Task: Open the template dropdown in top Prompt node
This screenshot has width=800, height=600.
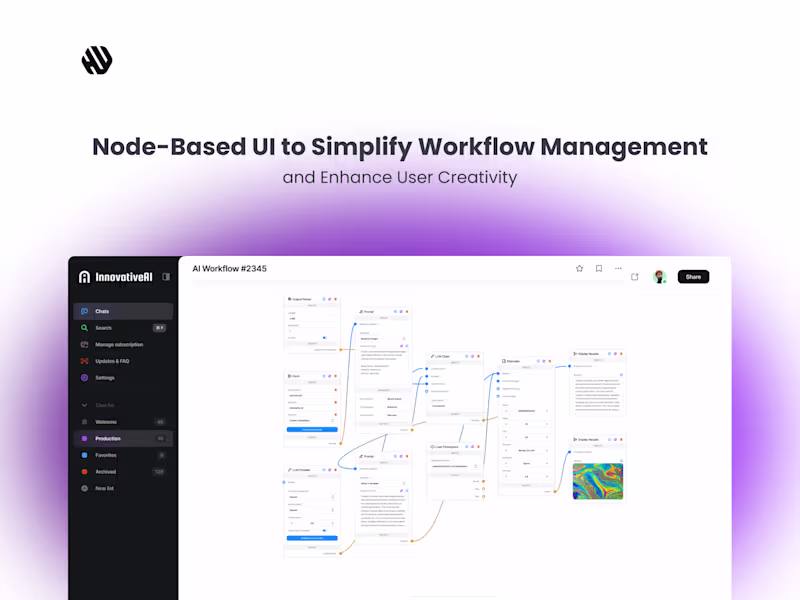Action: point(383,339)
